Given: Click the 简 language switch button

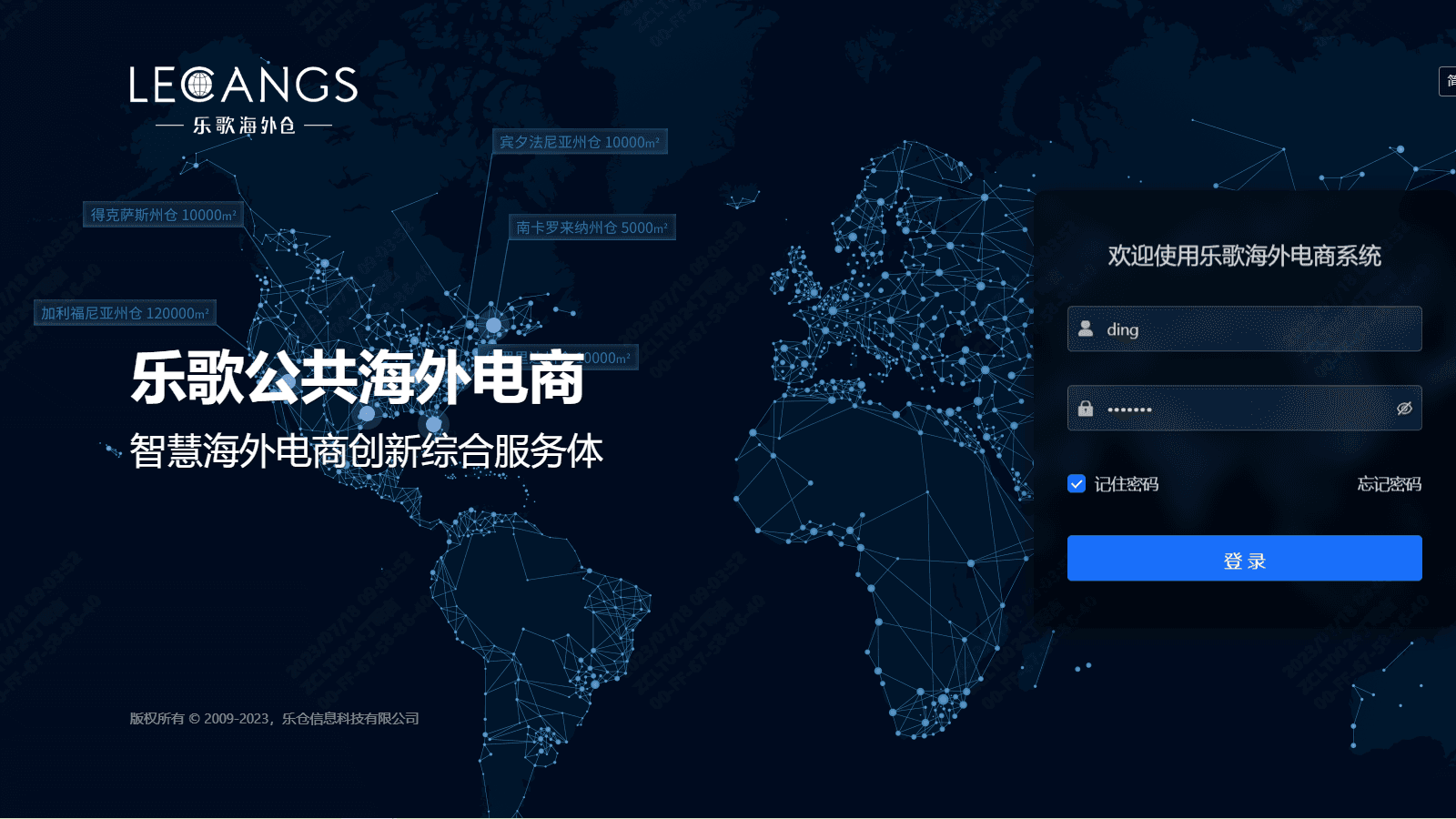Looking at the screenshot, I should (1449, 81).
